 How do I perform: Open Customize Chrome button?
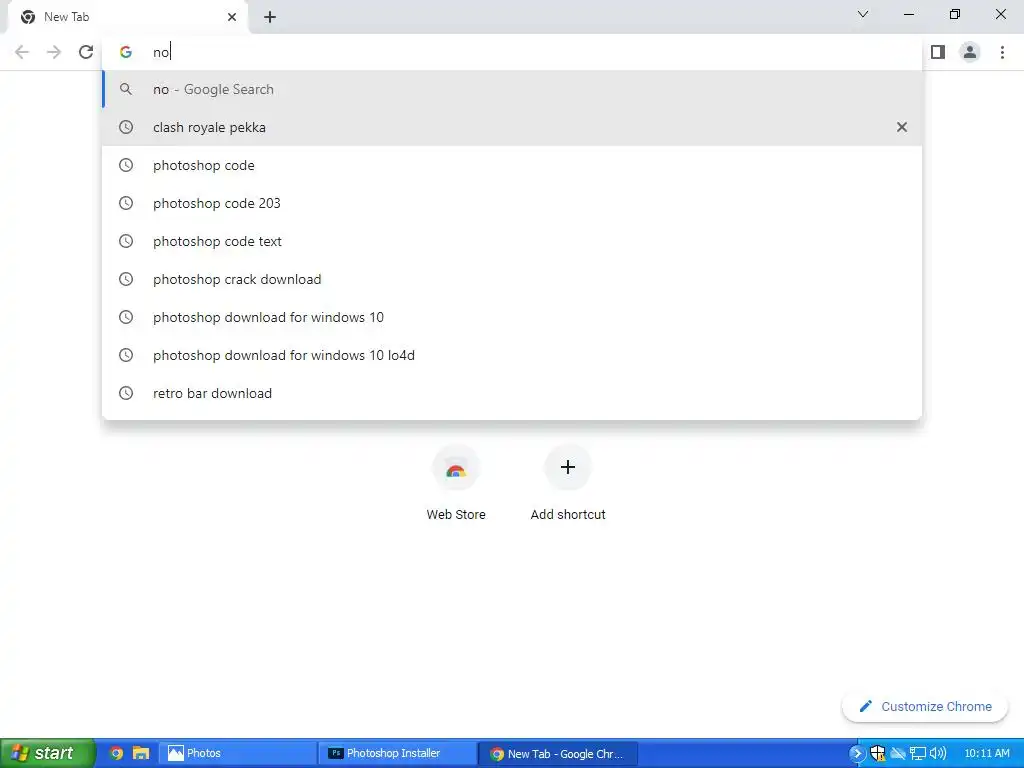925,707
